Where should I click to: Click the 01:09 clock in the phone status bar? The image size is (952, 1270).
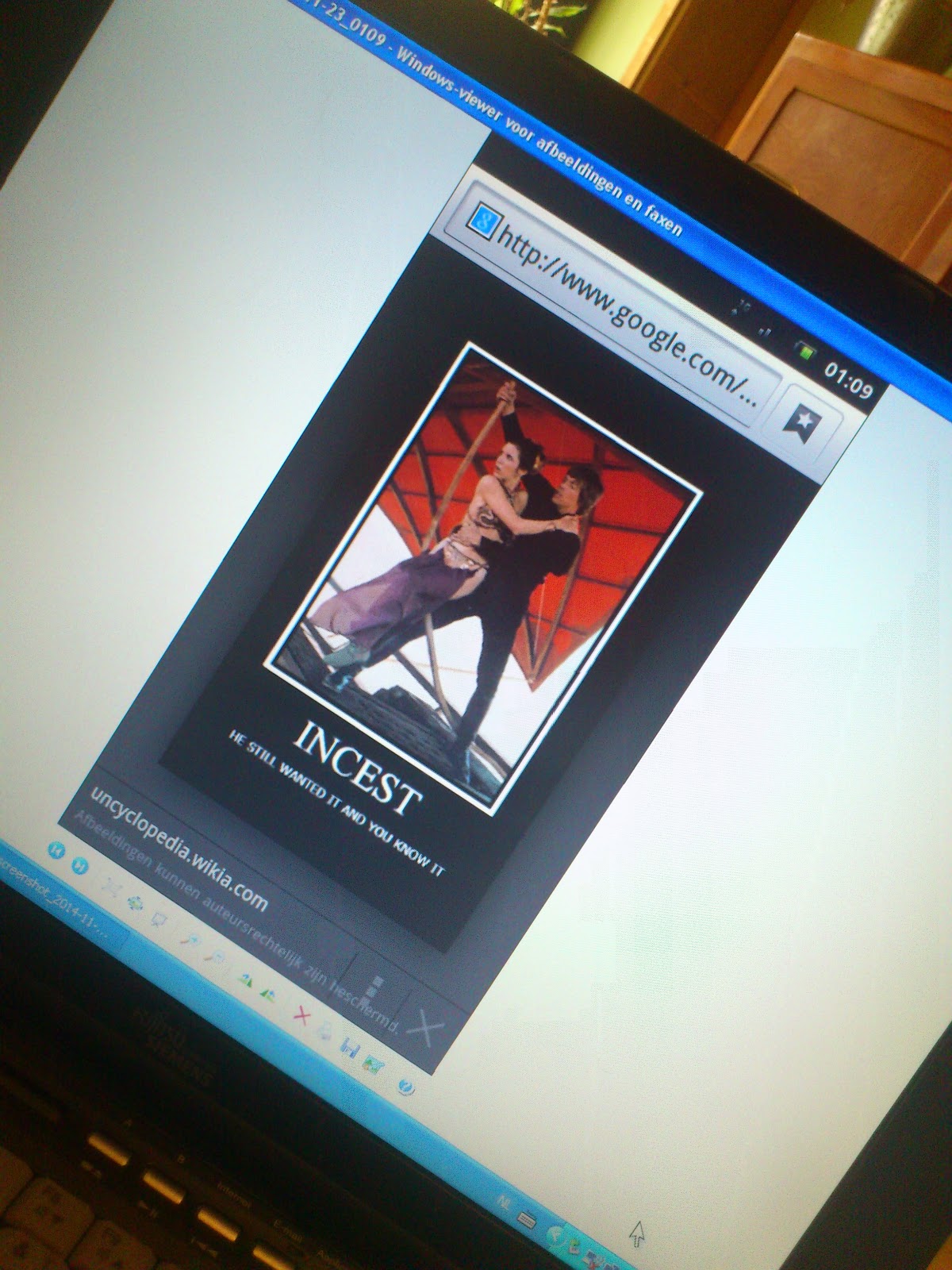tap(847, 379)
